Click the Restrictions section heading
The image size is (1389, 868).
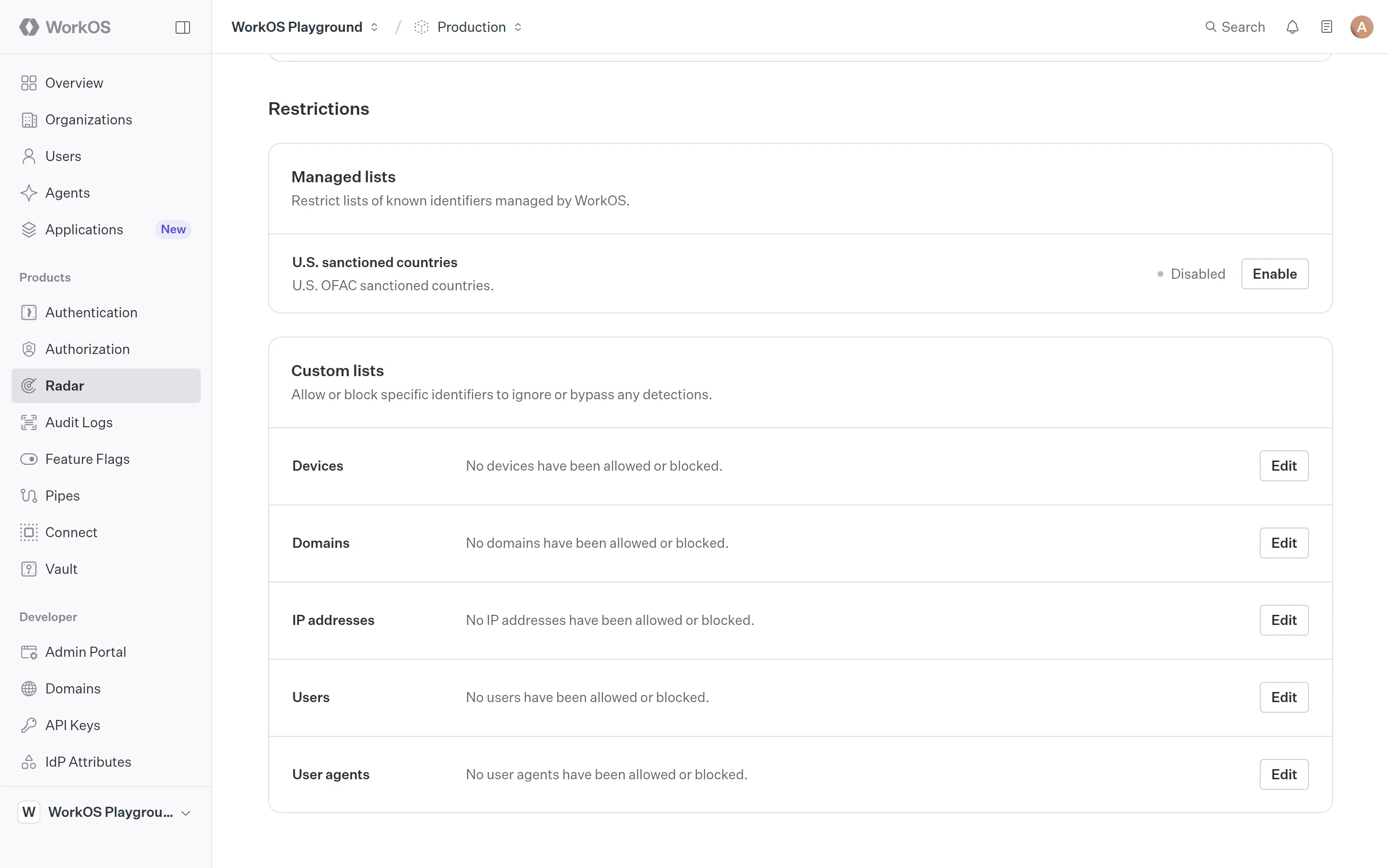pyautogui.click(x=318, y=108)
